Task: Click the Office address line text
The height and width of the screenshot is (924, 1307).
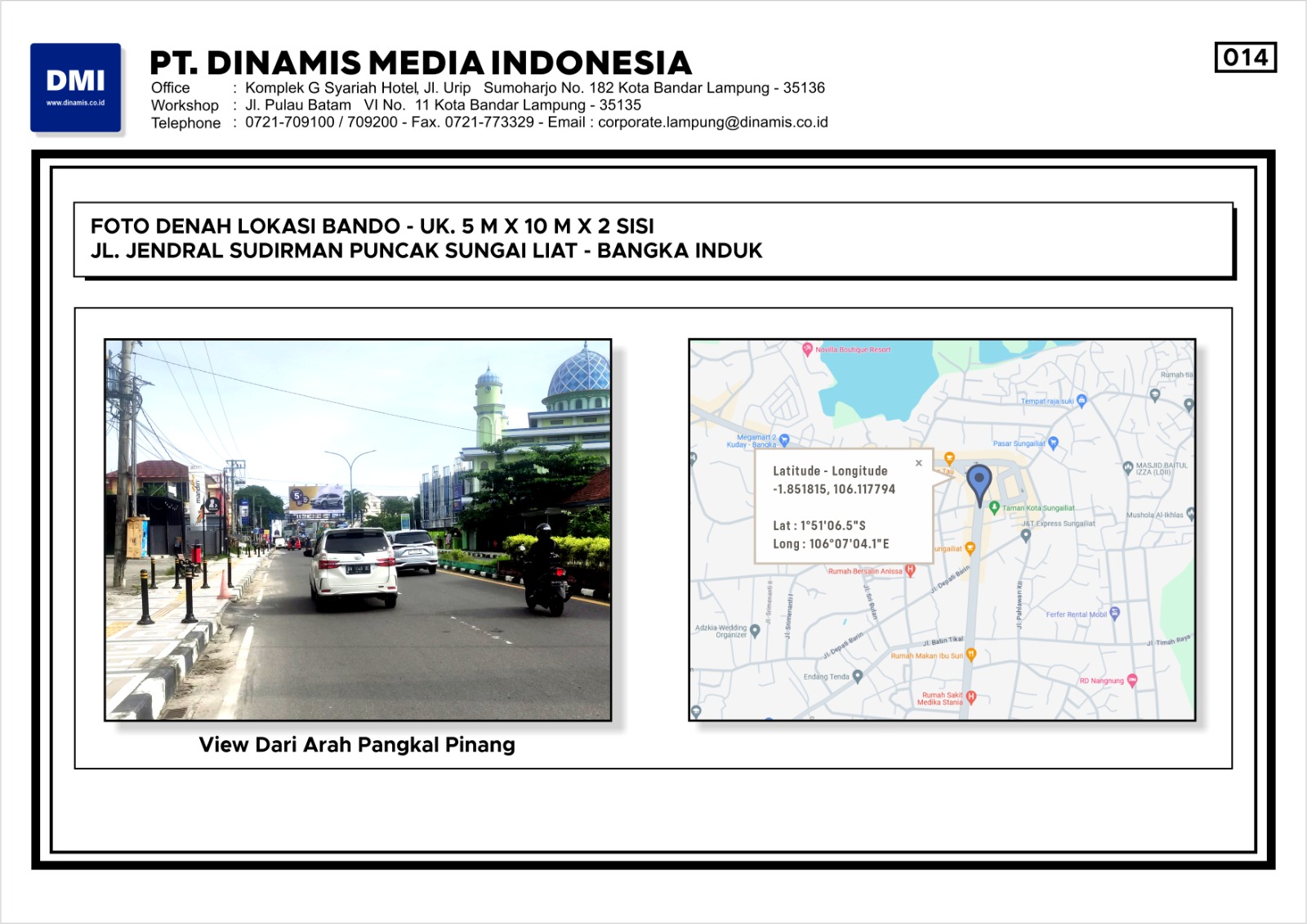Action: pos(535,87)
